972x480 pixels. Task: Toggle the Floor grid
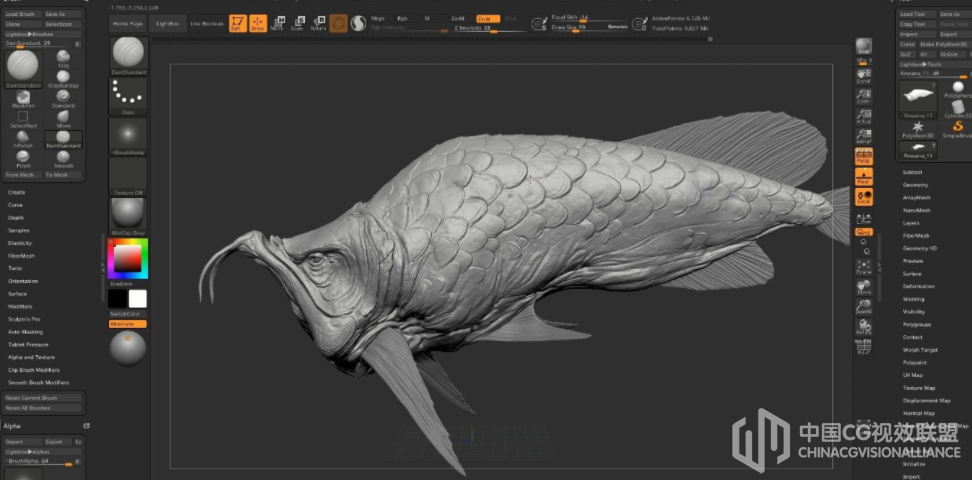coord(864,177)
